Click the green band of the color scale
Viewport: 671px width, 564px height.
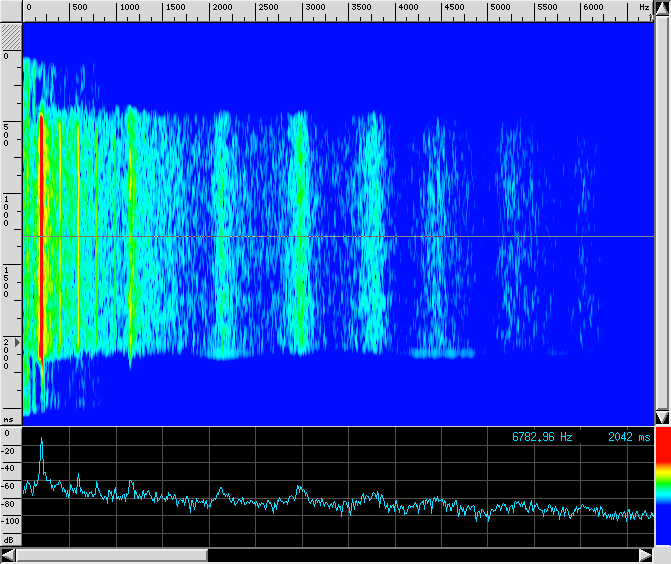[x=661, y=485]
